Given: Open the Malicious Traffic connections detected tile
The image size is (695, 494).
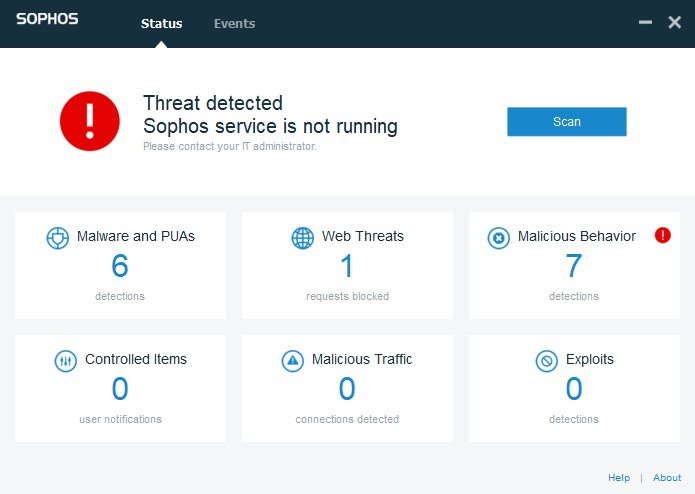Looking at the screenshot, I should (348, 389).
